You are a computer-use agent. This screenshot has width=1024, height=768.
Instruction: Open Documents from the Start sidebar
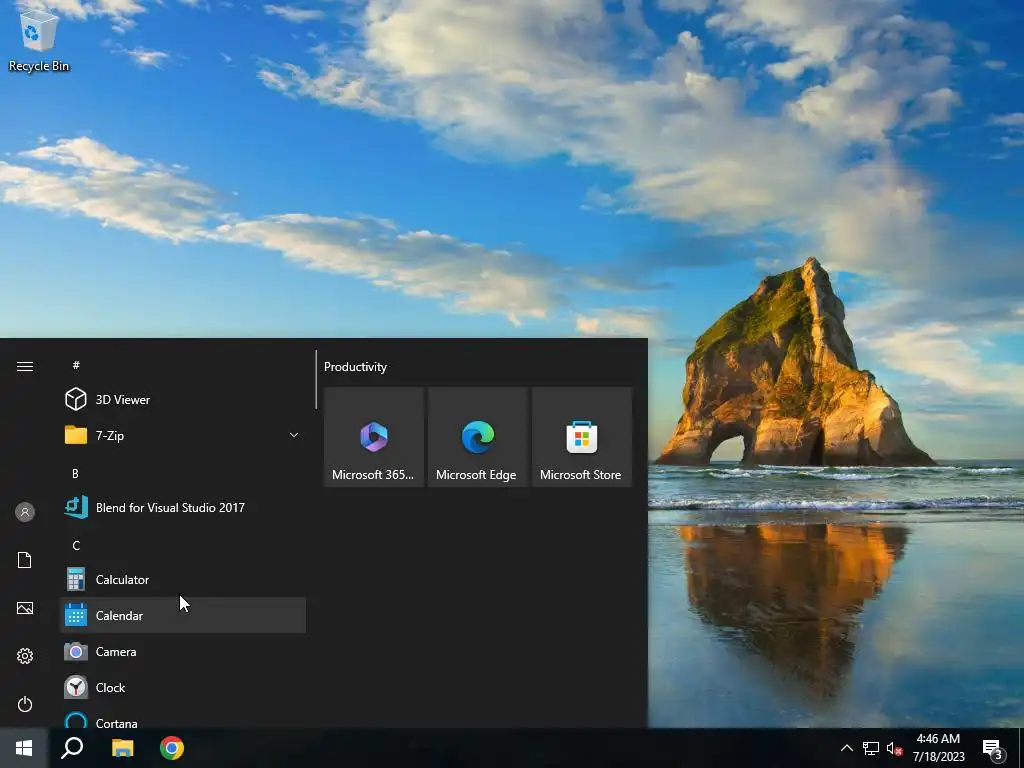(25, 560)
